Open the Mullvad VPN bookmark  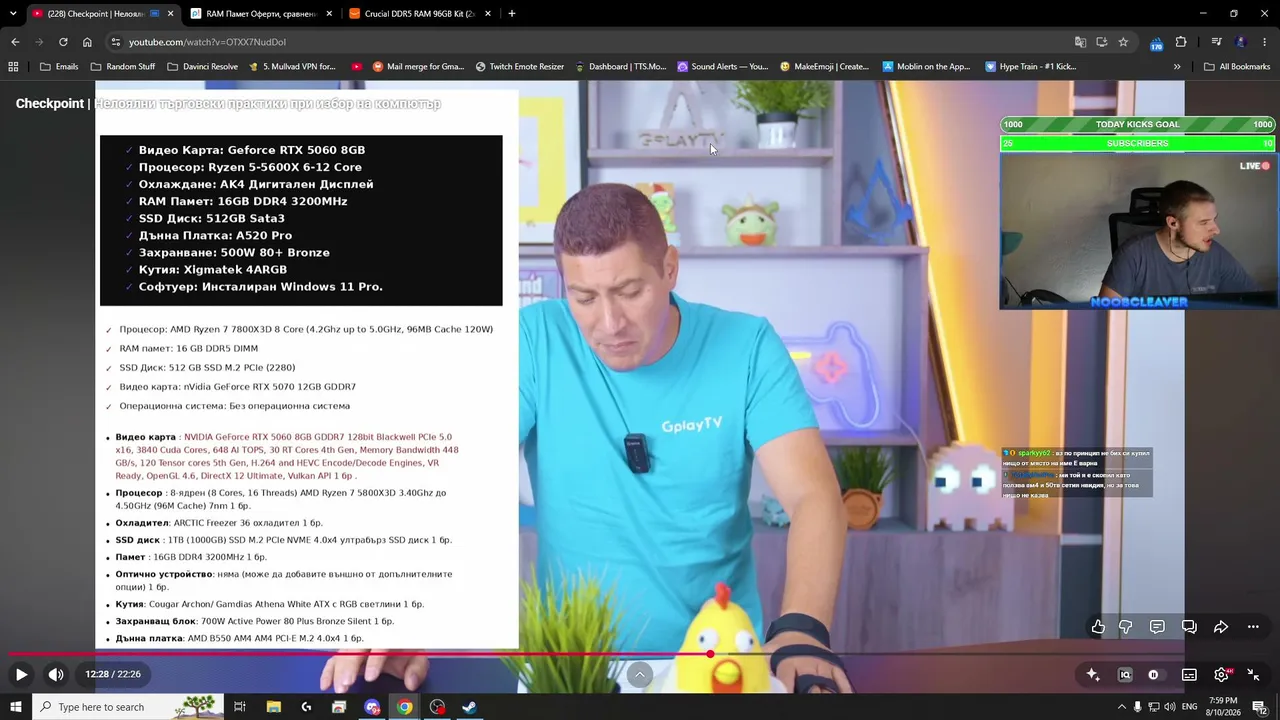click(291, 67)
